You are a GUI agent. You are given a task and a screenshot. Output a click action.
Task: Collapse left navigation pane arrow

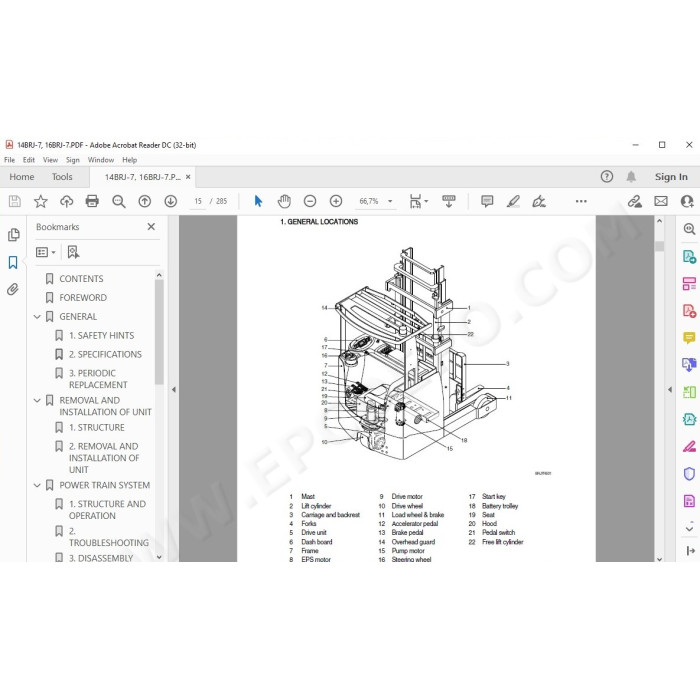[x=174, y=389]
